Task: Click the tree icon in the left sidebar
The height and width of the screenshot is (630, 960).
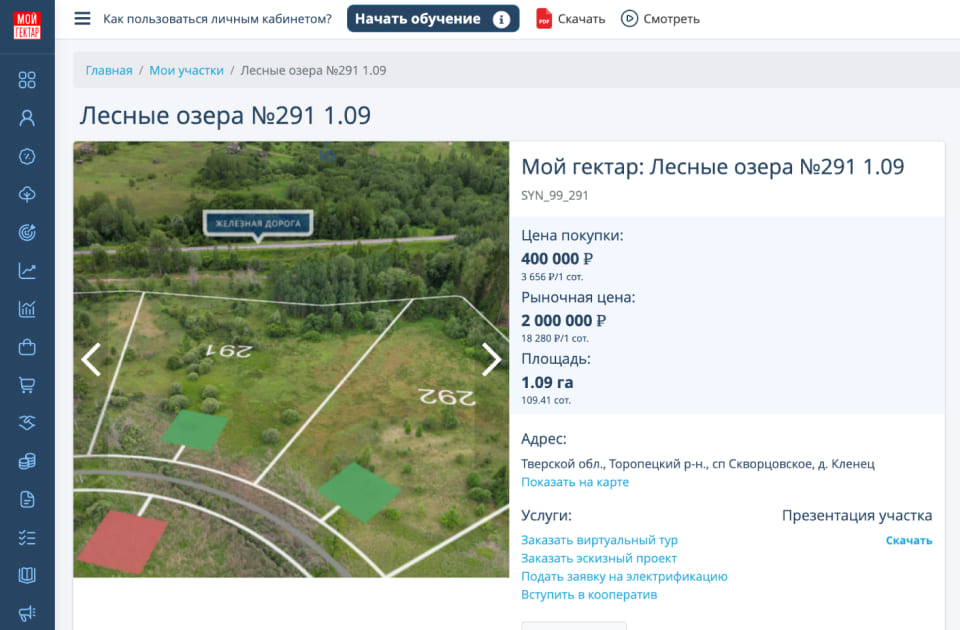Action: [27, 194]
